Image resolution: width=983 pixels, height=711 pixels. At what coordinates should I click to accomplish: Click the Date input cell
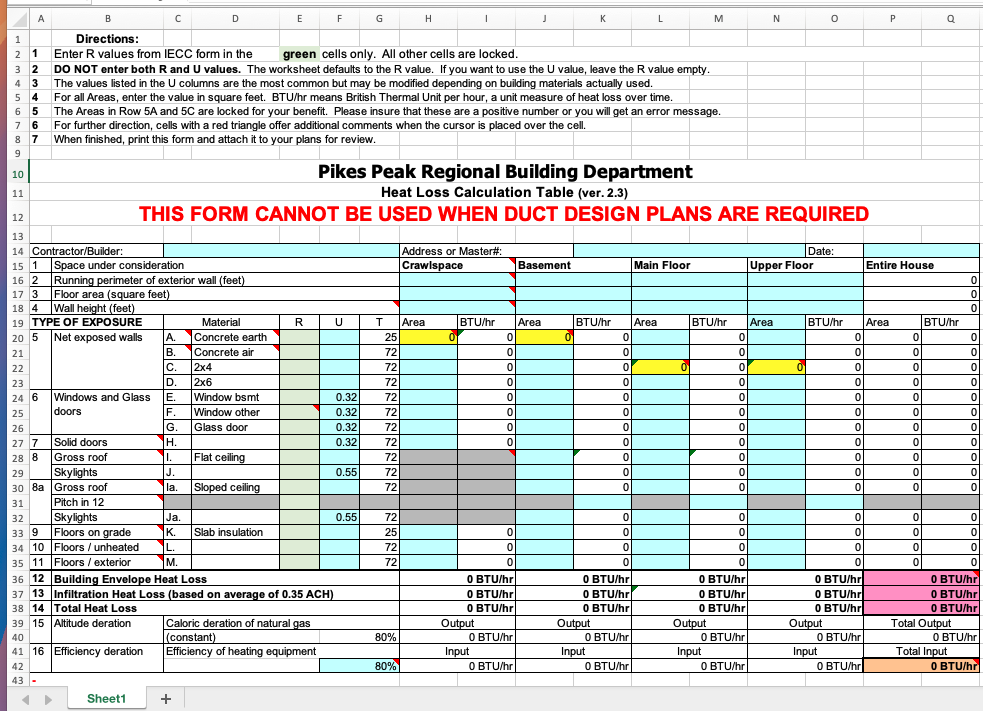pyautogui.click(x=921, y=251)
